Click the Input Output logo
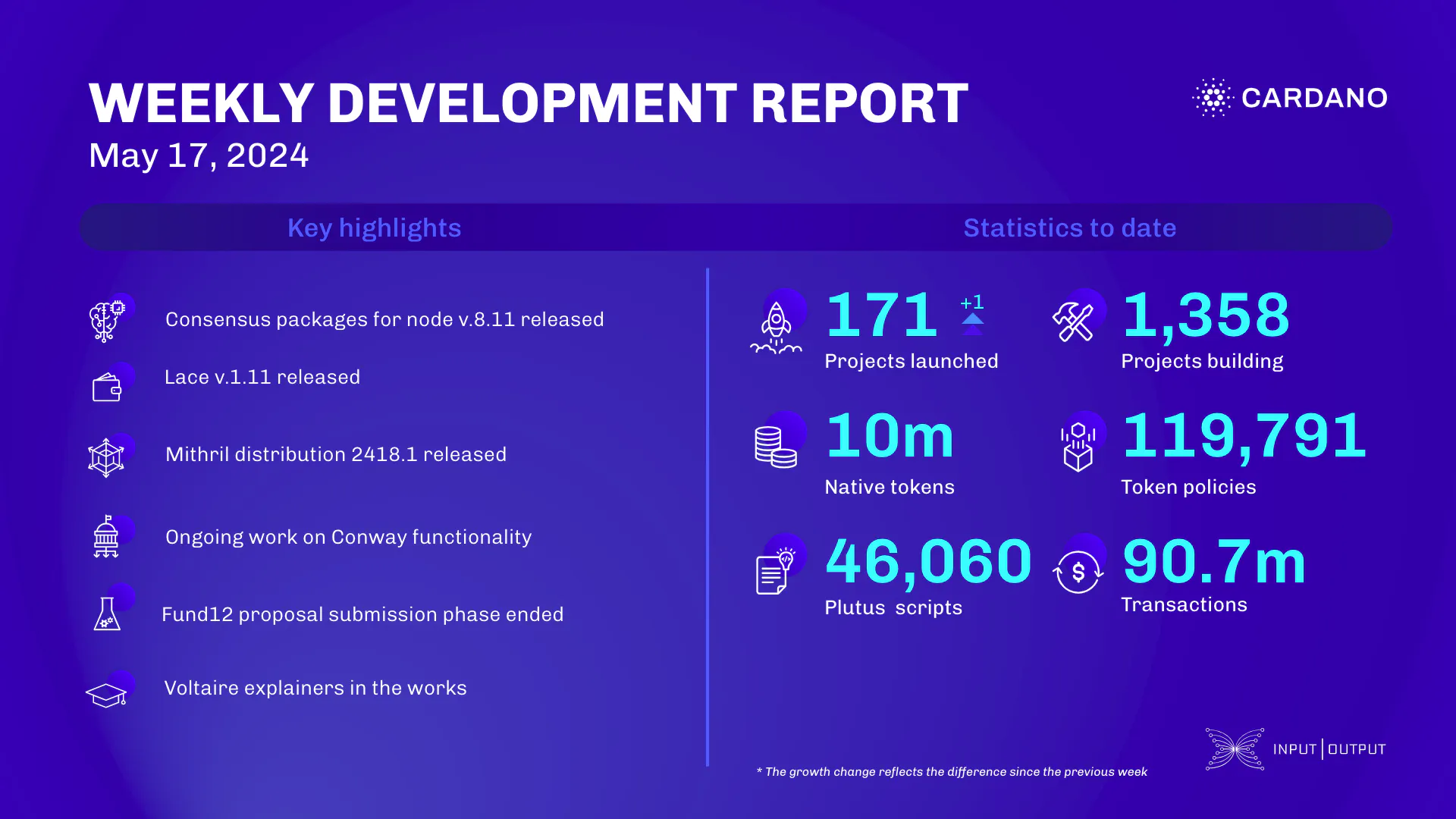The height and width of the screenshot is (819, 1456). [x=1297, y=748]
